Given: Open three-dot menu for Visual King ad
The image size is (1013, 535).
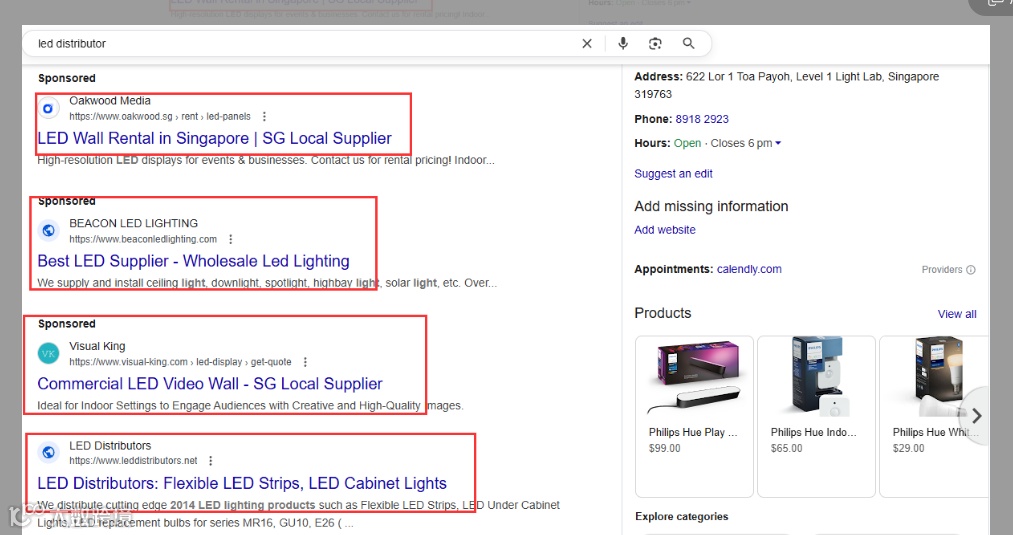Looking at the screenshot, I should tap(305, 362).
